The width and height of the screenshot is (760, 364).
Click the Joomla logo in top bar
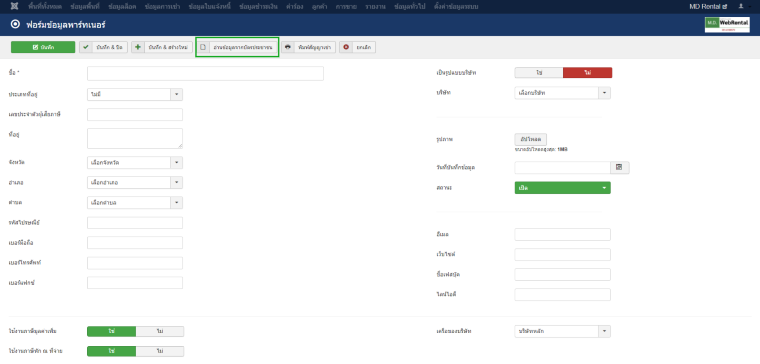pyautogui.click(x=14, y=6)
